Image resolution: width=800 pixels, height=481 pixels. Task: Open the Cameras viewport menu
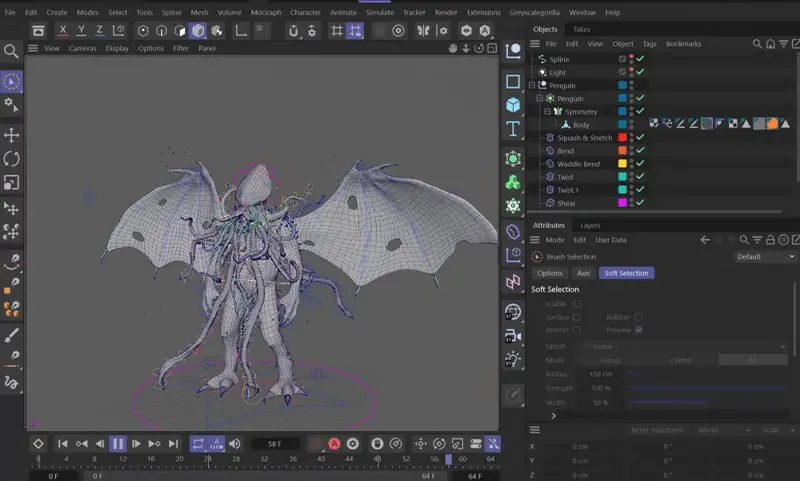point(82,48)
